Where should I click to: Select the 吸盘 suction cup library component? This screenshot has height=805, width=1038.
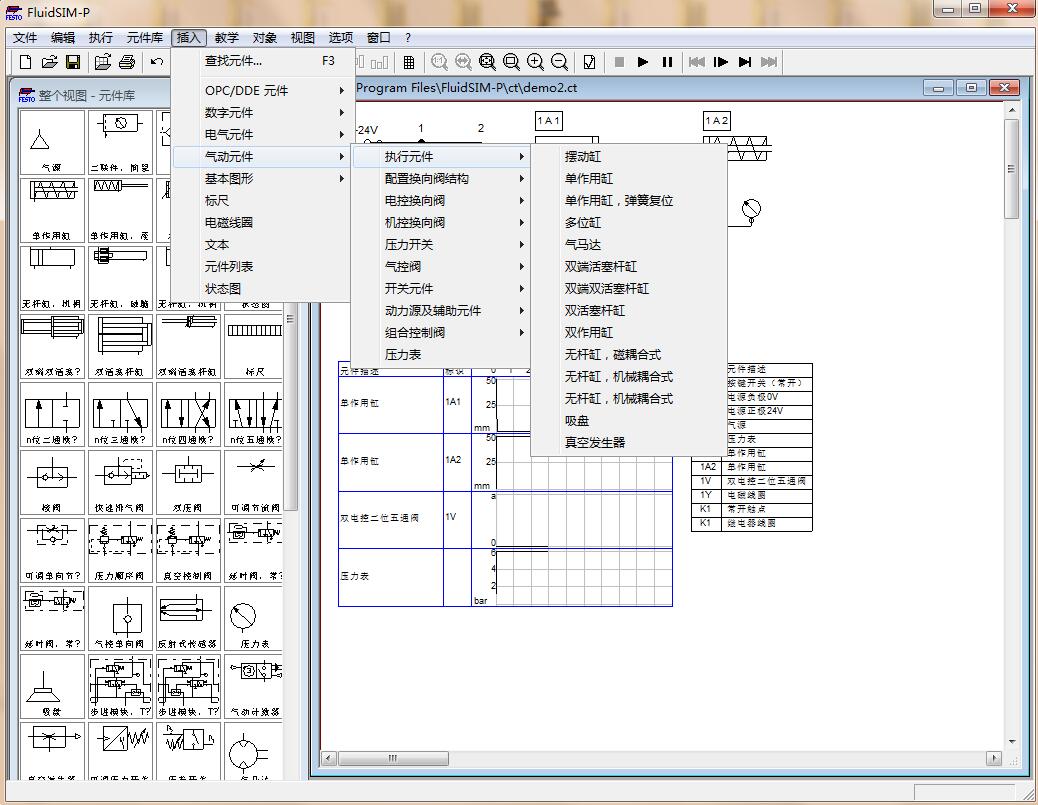(52, 688)
